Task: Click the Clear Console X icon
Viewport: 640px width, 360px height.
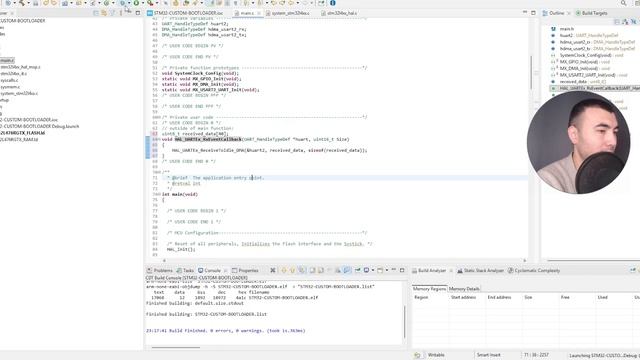Action: click(273, 270)
